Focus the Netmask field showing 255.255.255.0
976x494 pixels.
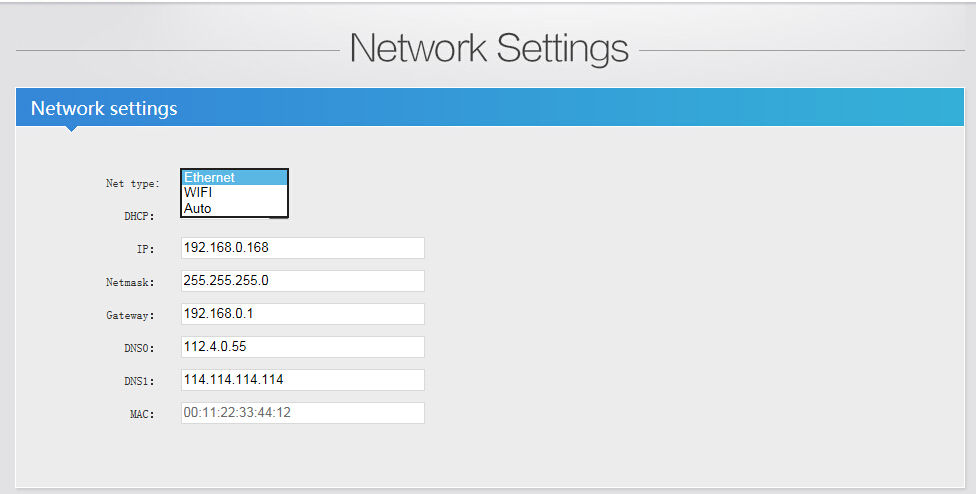[302, 281]
